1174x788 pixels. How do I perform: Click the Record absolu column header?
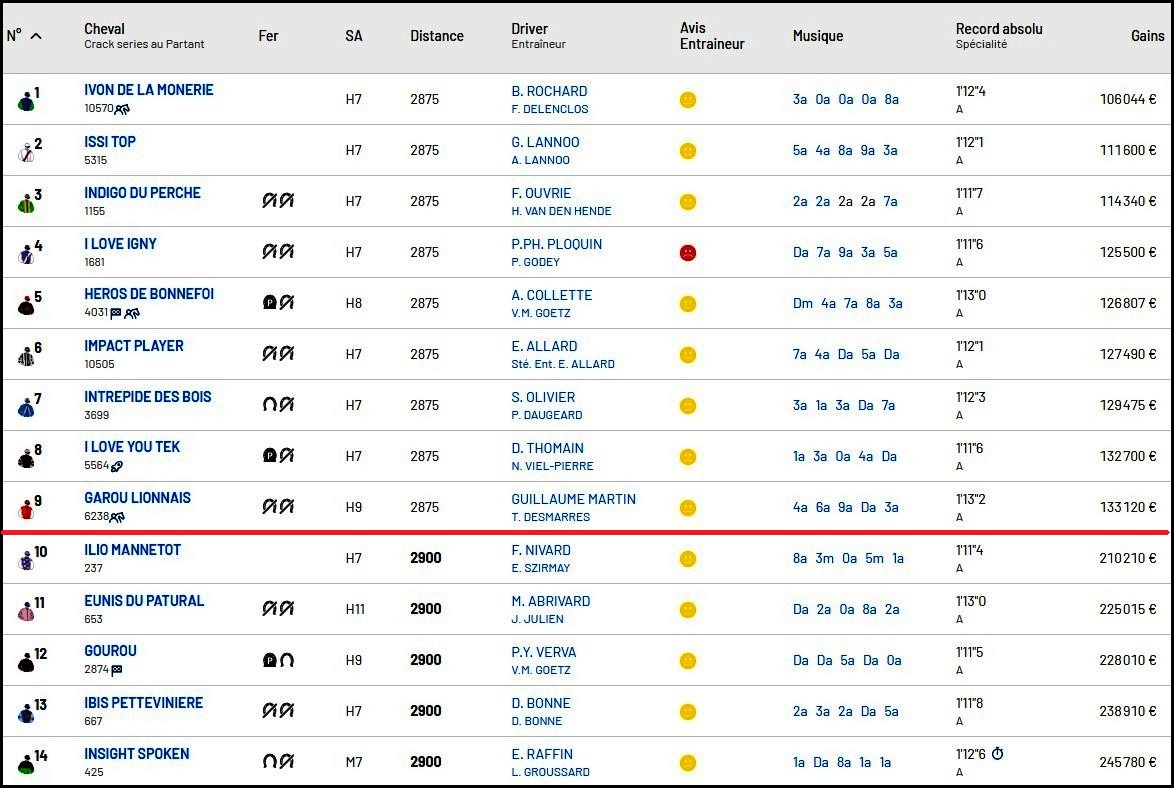point(998,29)
